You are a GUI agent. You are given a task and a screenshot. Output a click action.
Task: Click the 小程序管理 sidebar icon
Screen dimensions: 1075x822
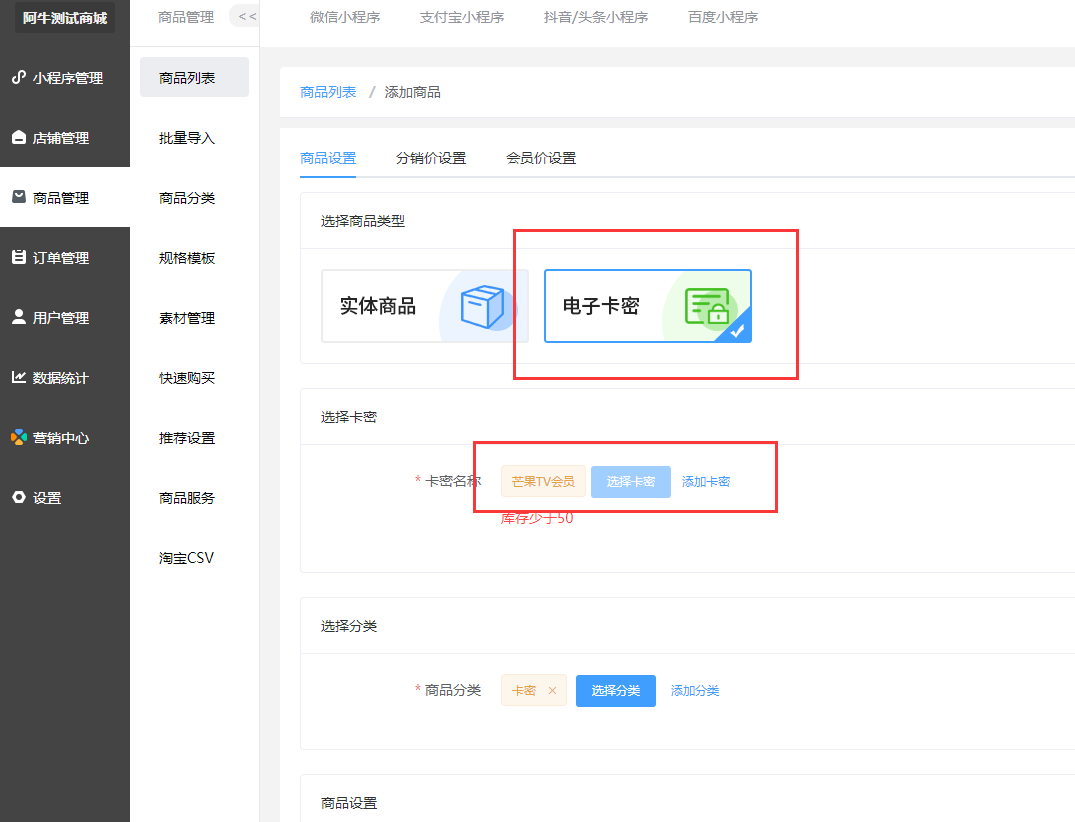click(18, 77)
